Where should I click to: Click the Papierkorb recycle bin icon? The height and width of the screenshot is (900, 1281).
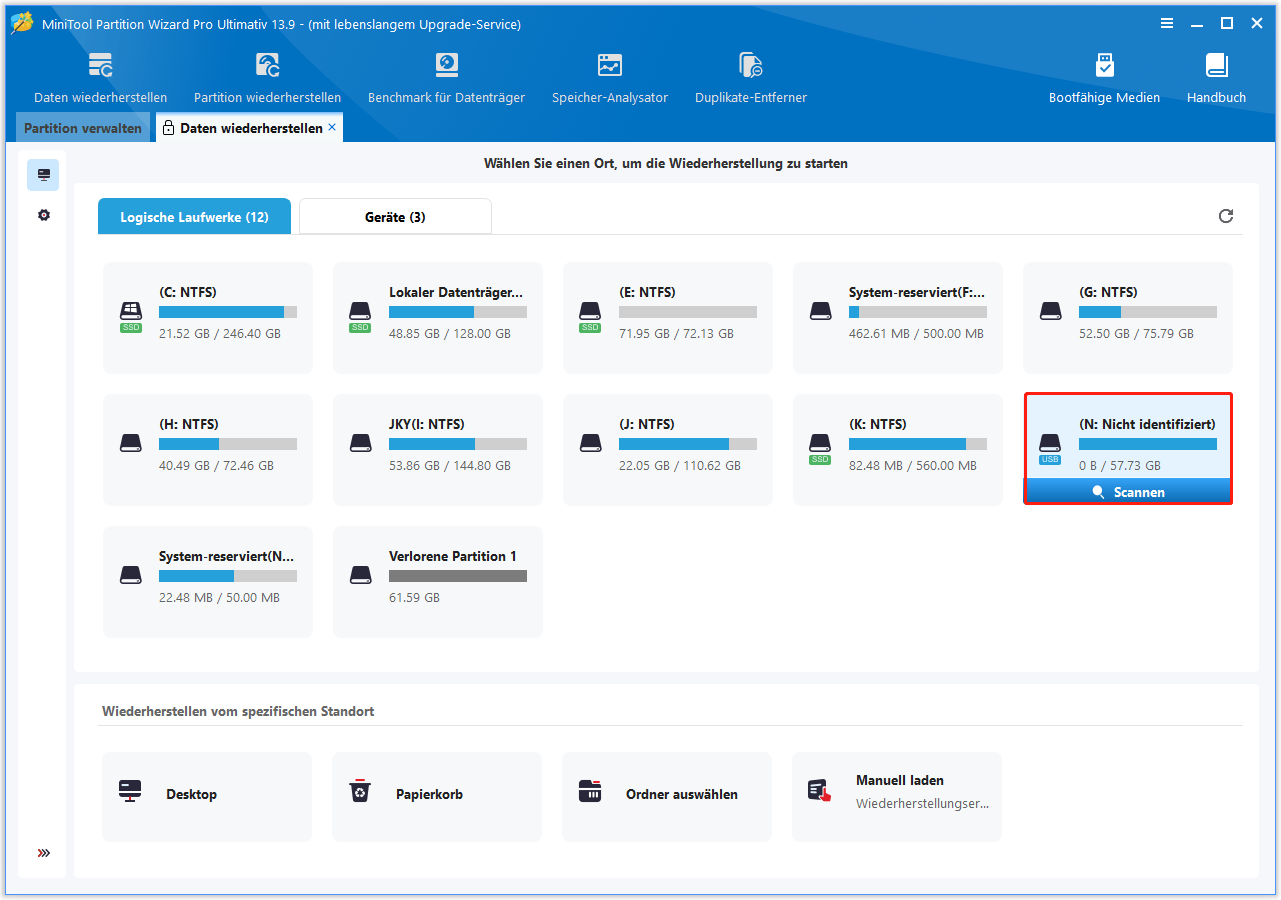[x=360, y=791]
